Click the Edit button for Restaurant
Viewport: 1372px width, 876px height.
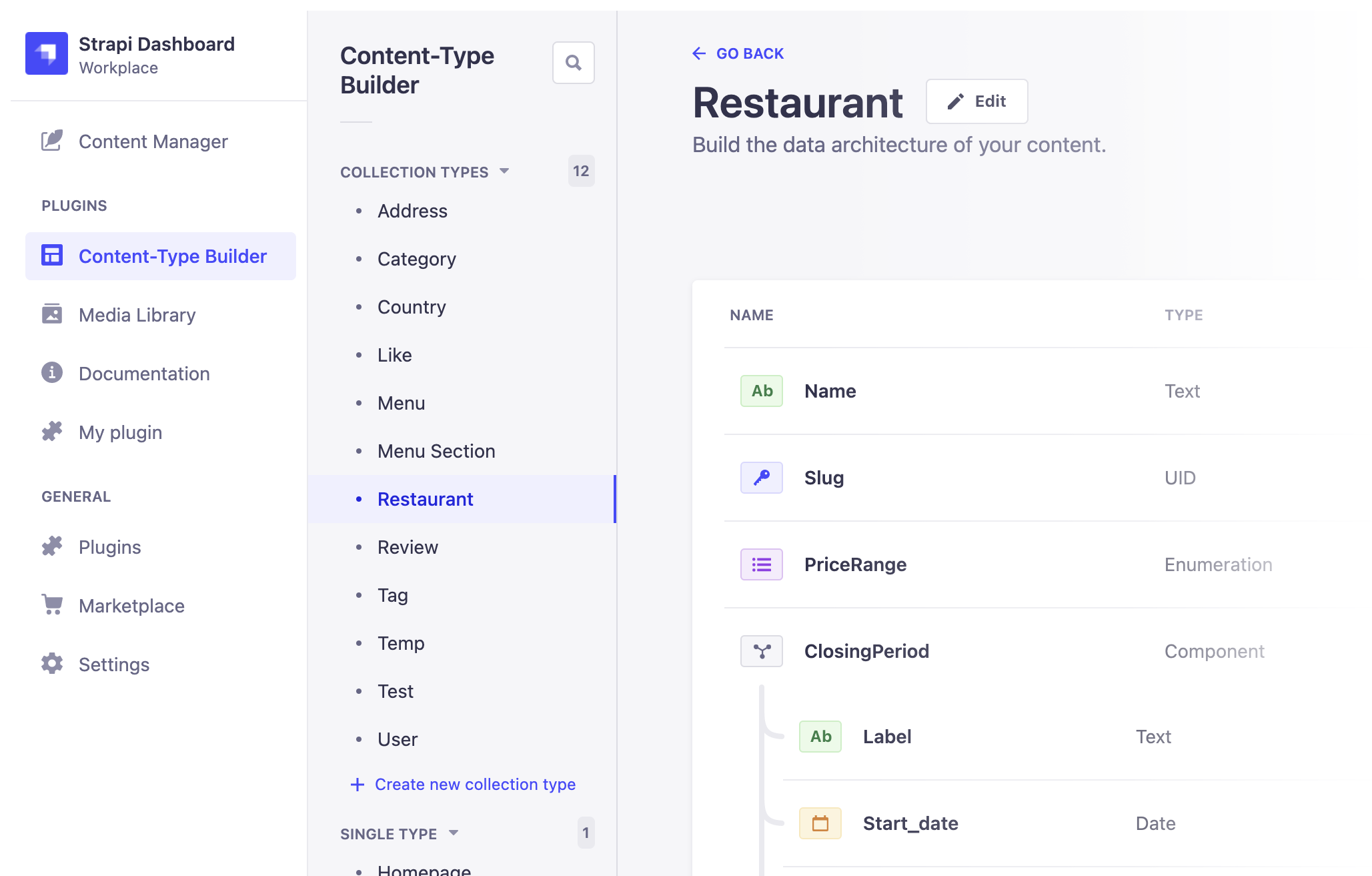tap(977, 101)
